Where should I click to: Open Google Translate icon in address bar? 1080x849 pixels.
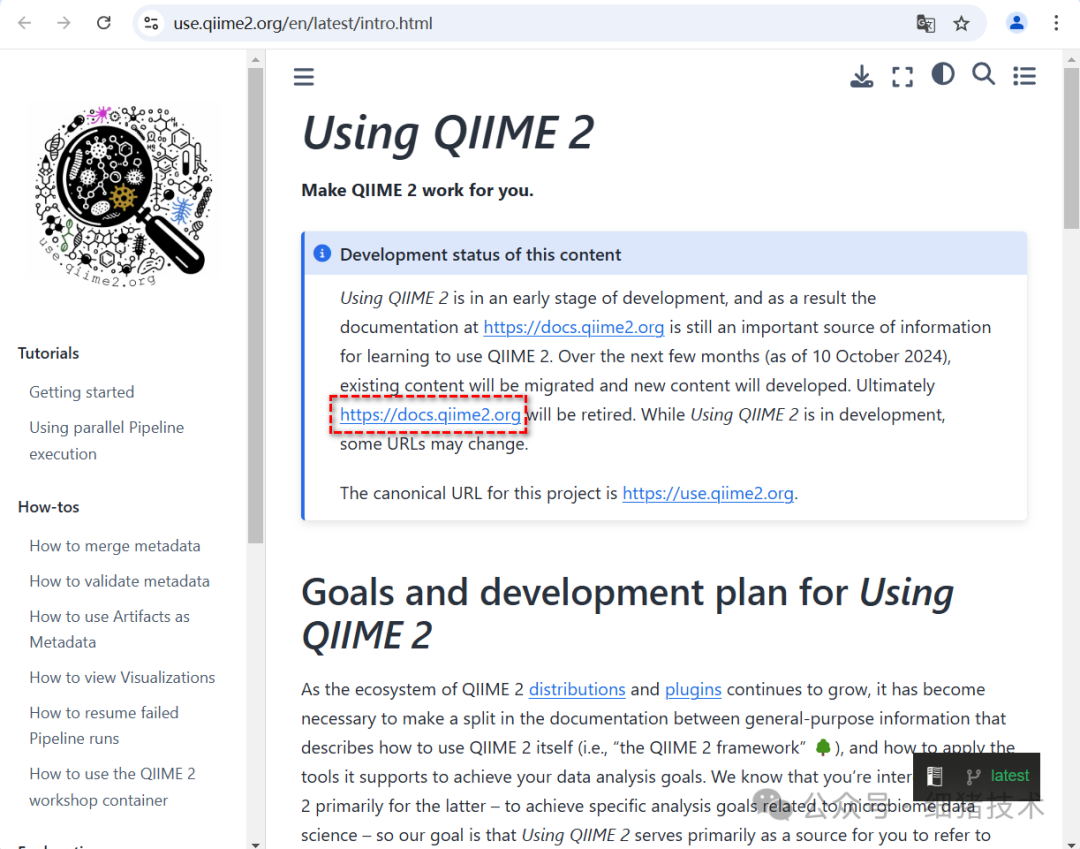tap(925, 23)
